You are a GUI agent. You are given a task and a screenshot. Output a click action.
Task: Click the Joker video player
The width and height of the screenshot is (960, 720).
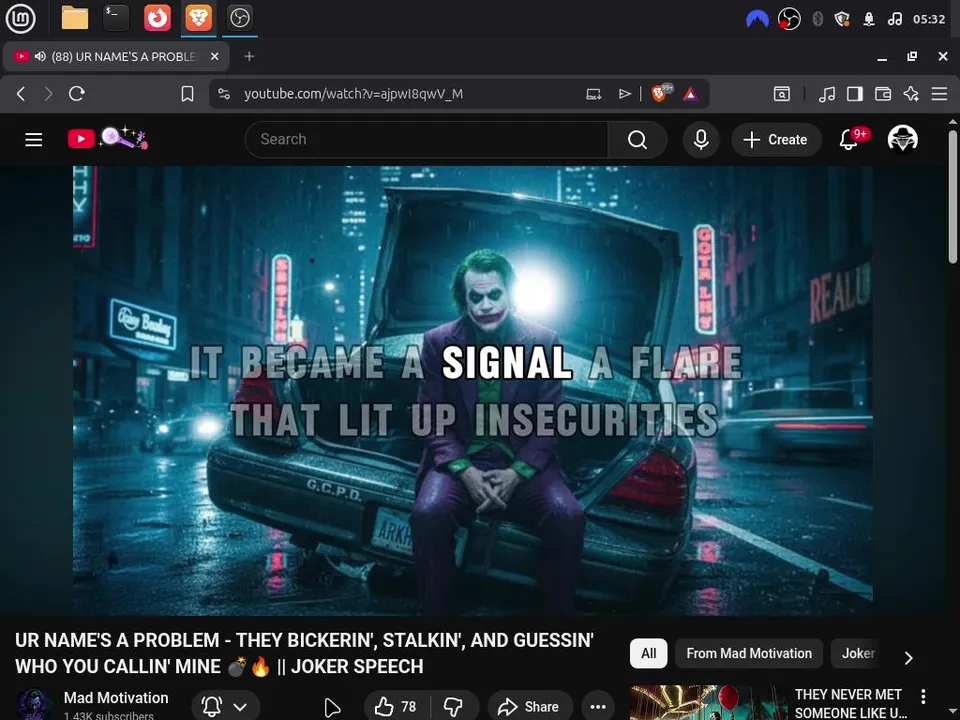[x=473, y=391]
